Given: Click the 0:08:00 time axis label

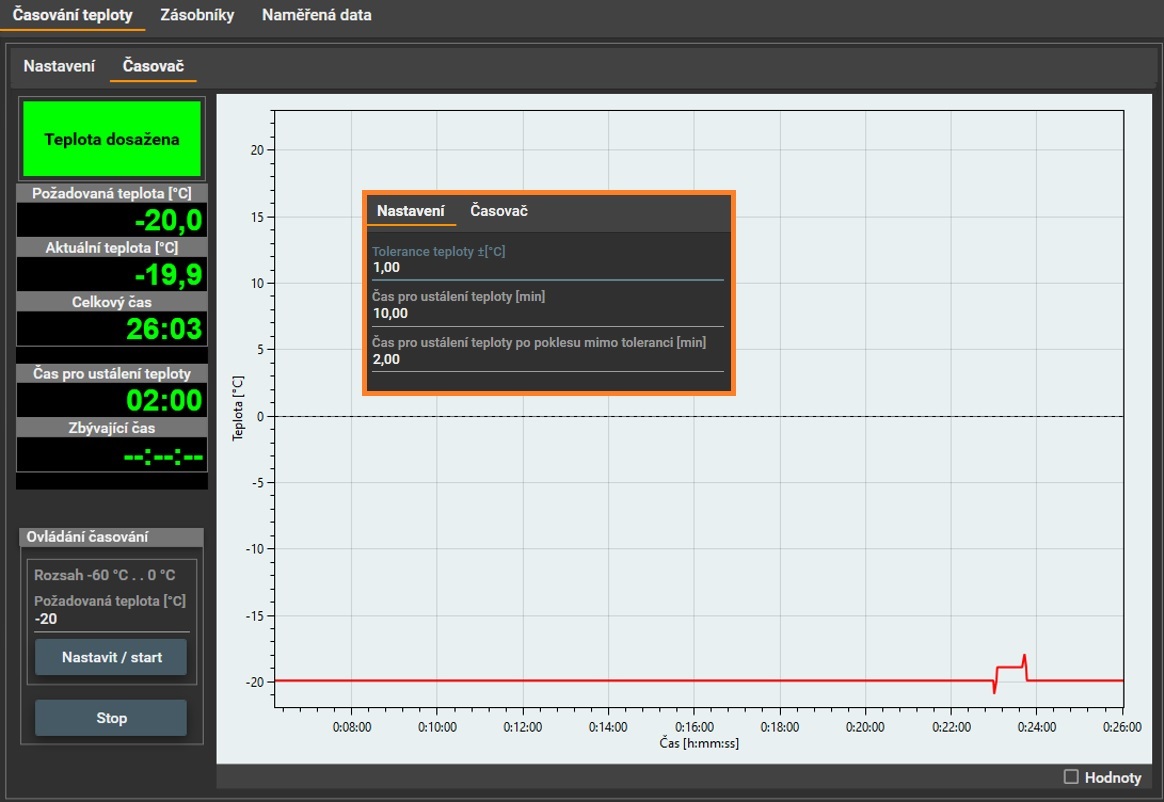Looking at the screenshot, I should coord(352,727).
